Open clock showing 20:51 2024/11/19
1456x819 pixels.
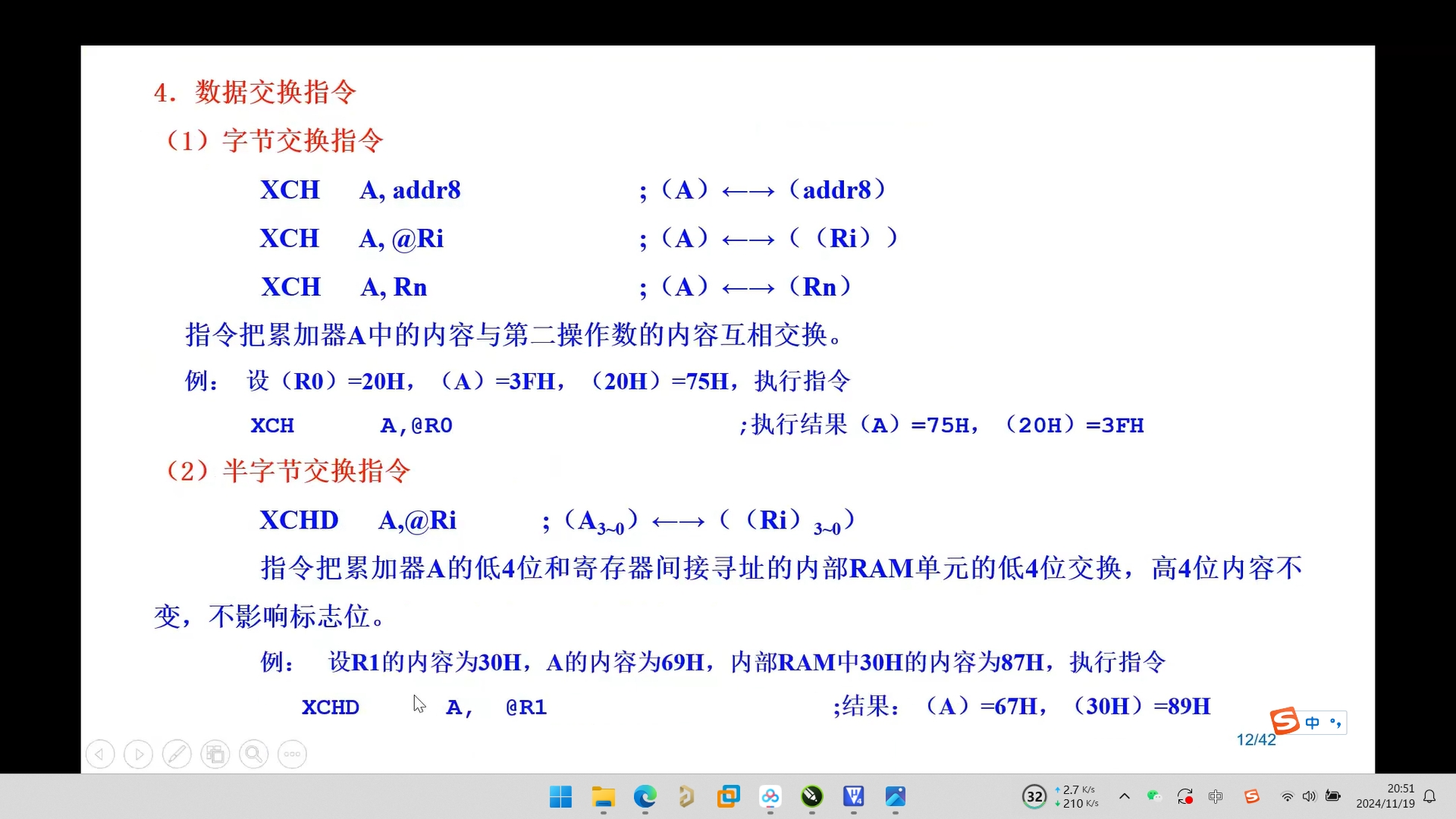coord(1385,796)
